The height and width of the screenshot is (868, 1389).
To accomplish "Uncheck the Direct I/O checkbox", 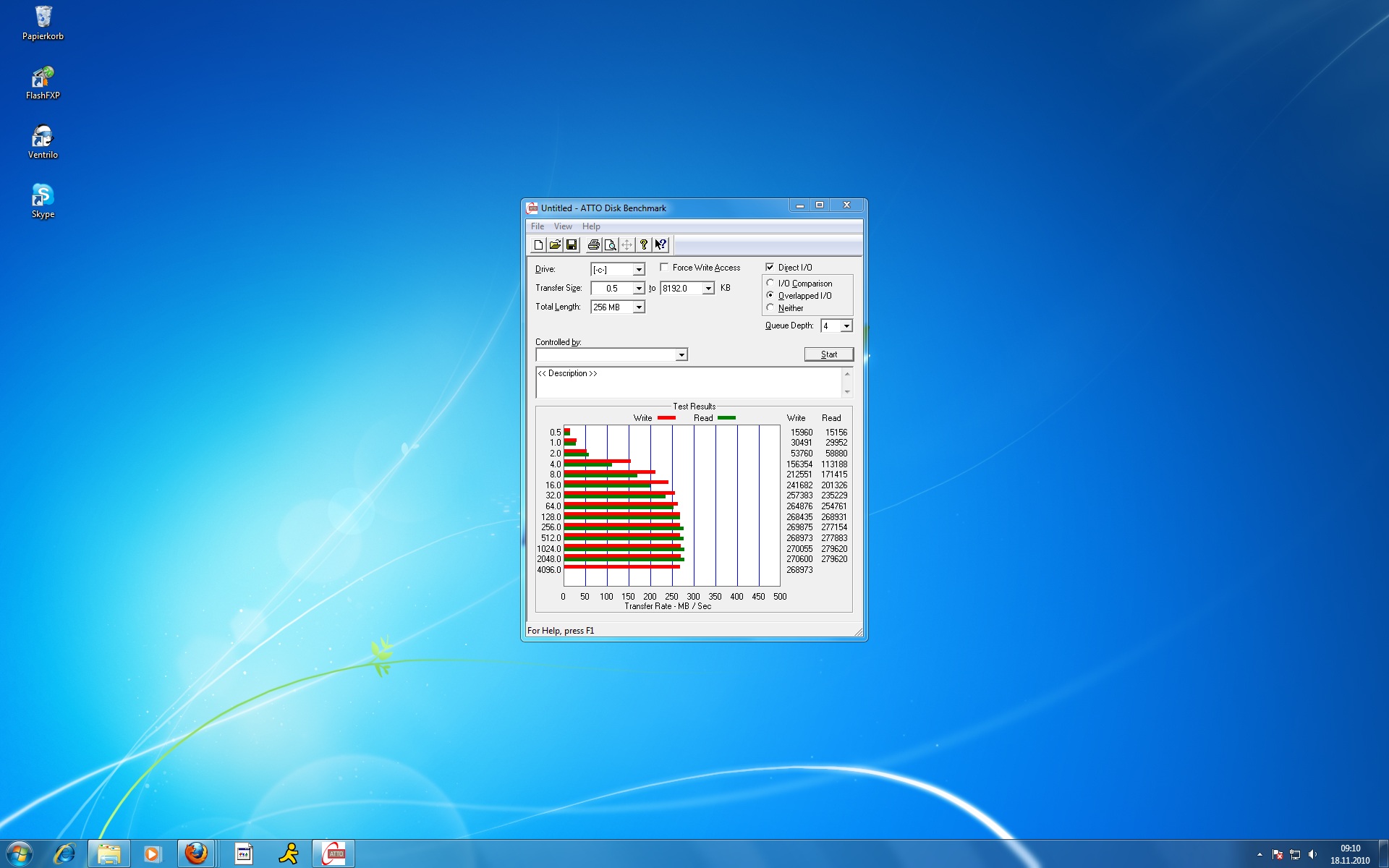I will tap(770, 268).
